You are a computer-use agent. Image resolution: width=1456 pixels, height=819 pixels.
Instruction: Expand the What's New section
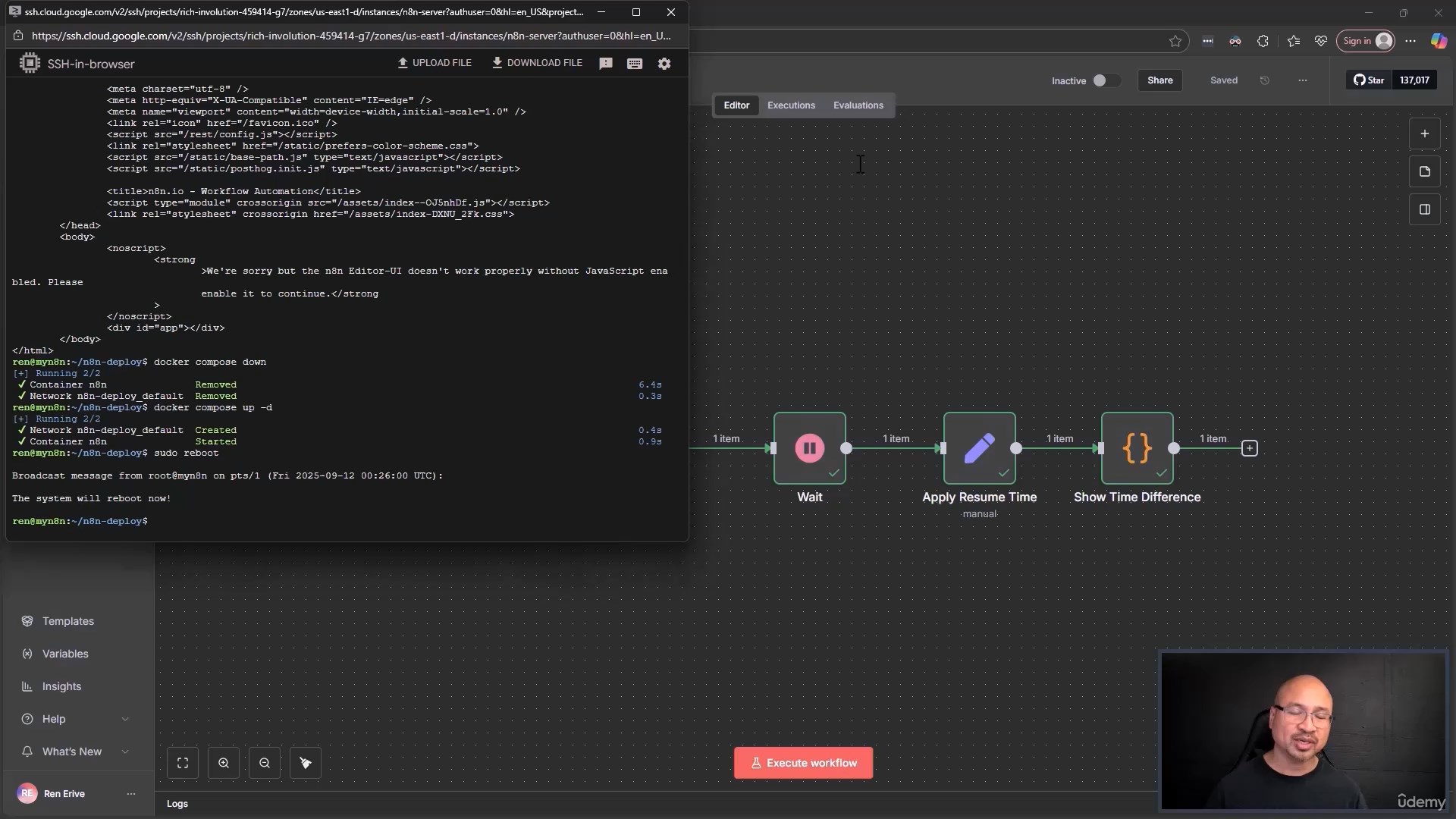(x=125, y=752)
